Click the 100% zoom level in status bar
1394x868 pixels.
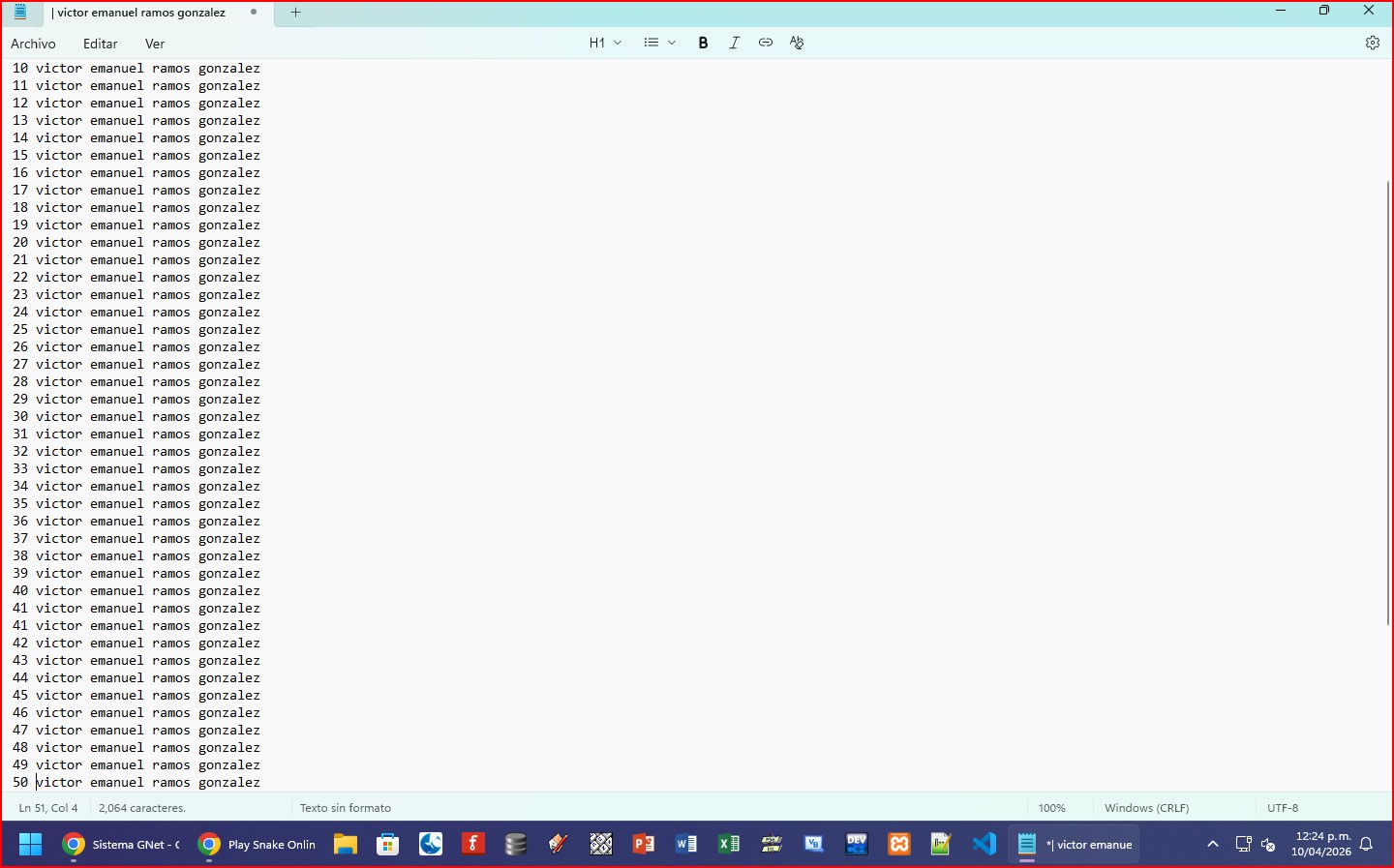1051,808
